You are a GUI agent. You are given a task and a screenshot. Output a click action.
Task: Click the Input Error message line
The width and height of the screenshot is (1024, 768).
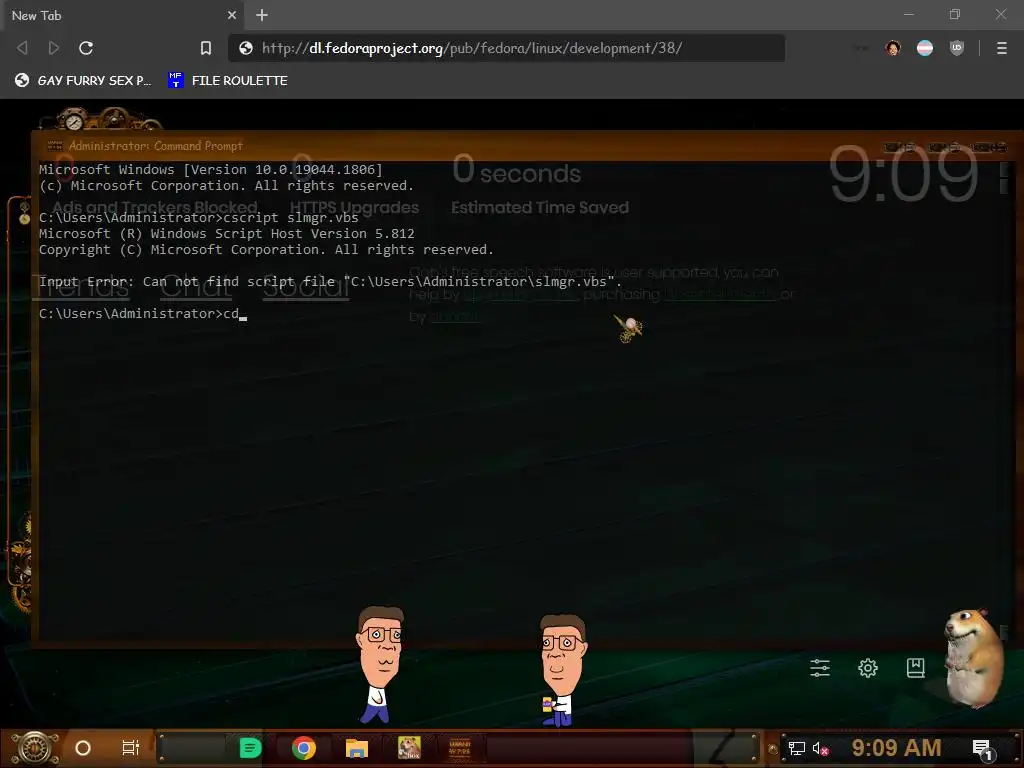[330, 281]
